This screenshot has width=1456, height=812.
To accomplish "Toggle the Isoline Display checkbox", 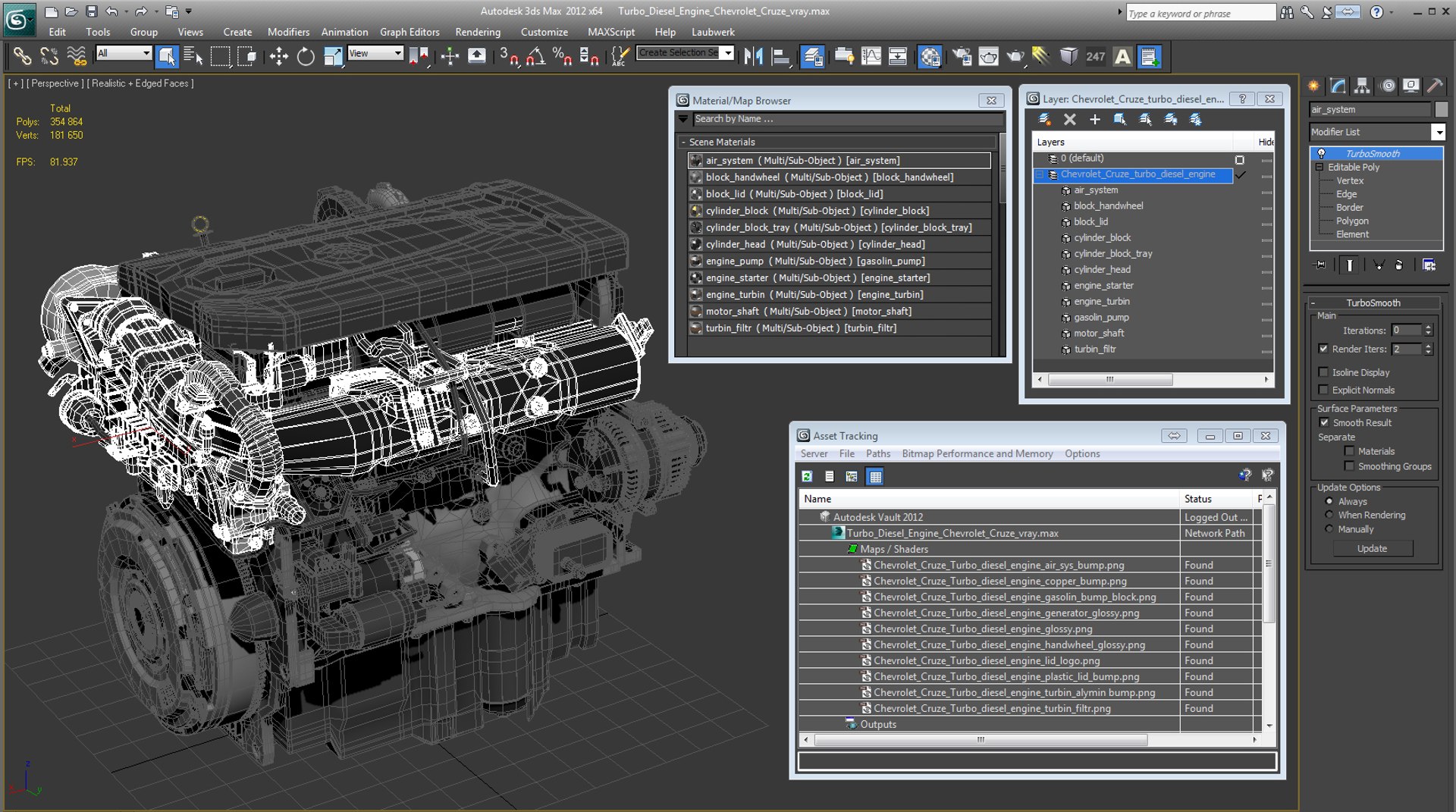I will (1323, 372).
